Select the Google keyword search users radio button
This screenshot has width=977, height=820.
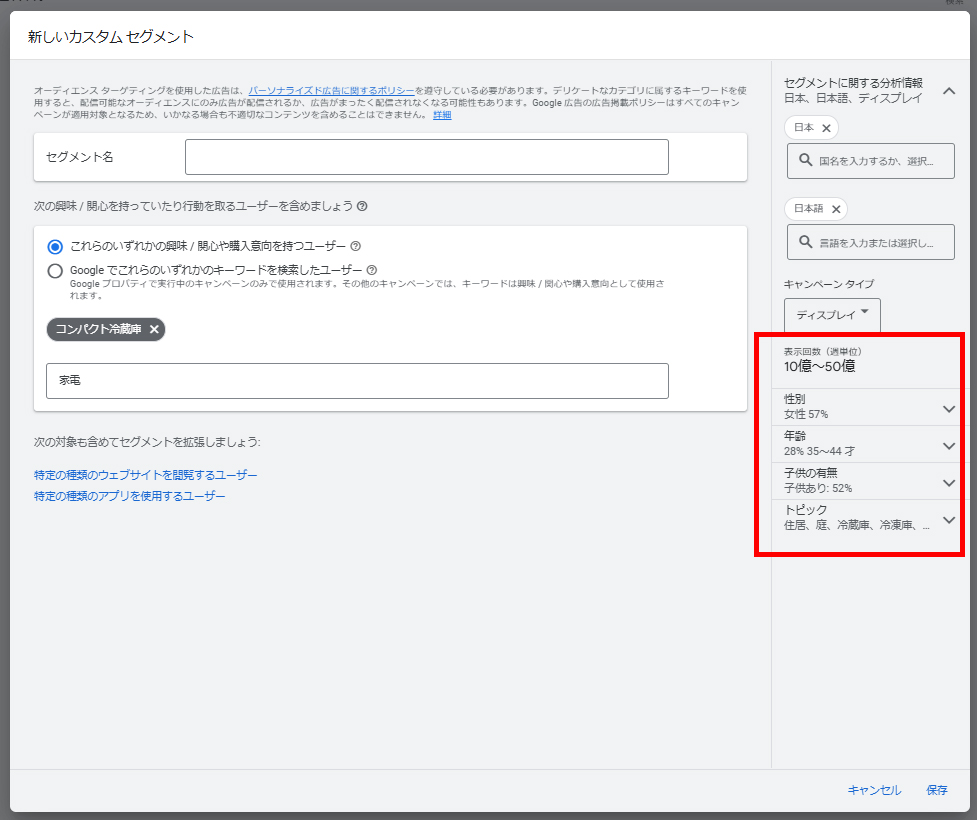point(56,270)
